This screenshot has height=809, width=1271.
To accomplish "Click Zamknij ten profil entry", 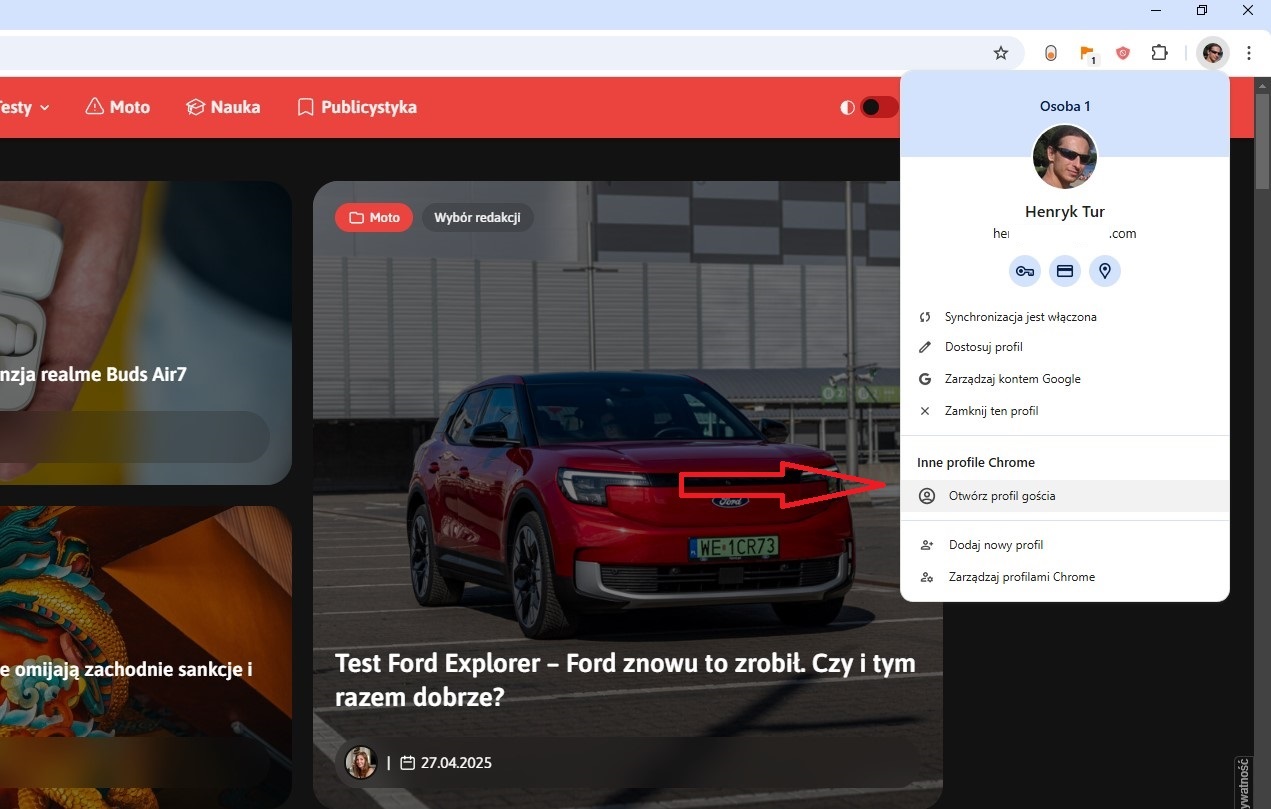I will click(x=991, y=410).
